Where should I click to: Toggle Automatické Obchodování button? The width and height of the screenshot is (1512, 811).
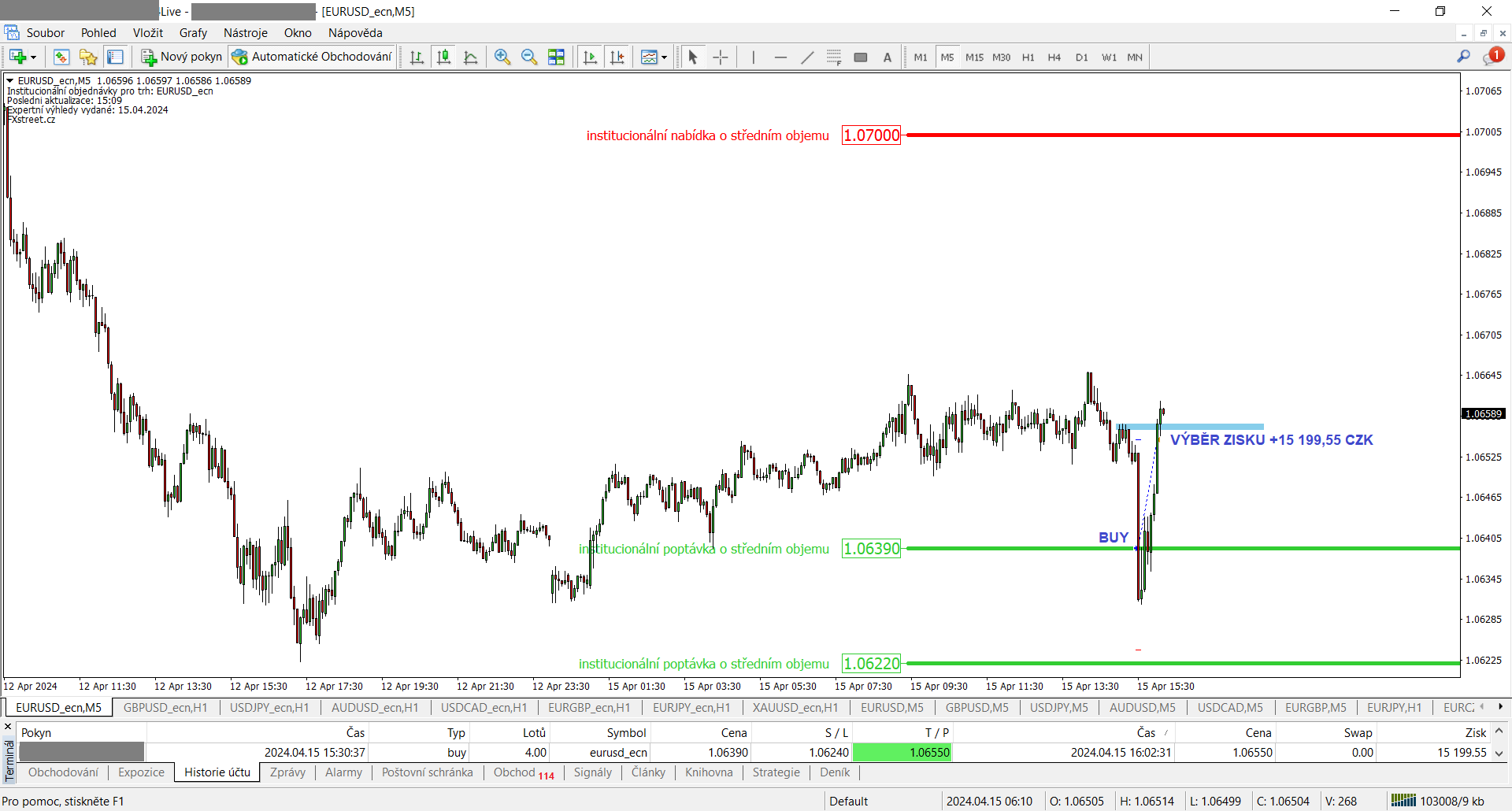(311, 57)
